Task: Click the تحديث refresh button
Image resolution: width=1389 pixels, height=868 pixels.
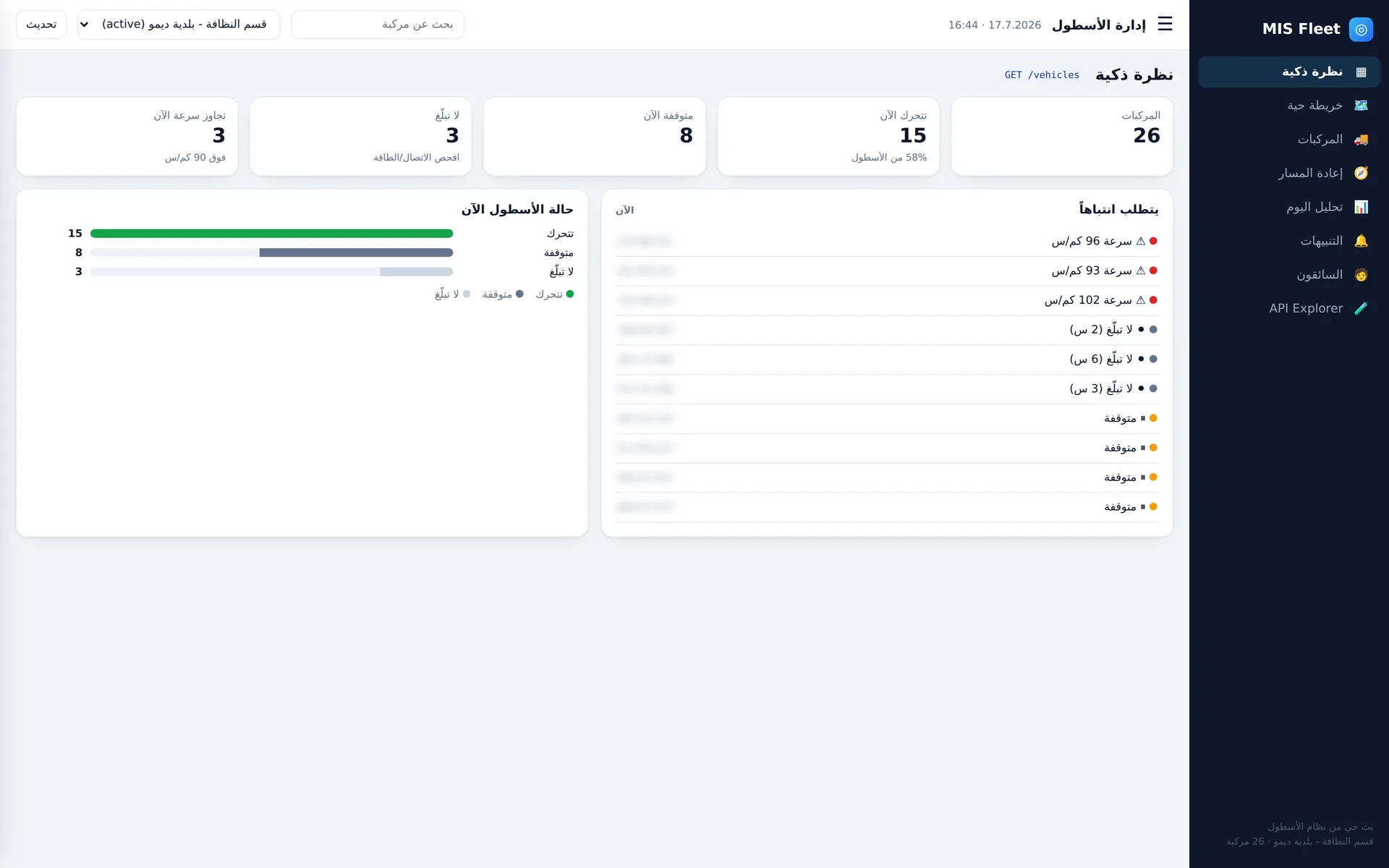Action: [x=41, y=25]
